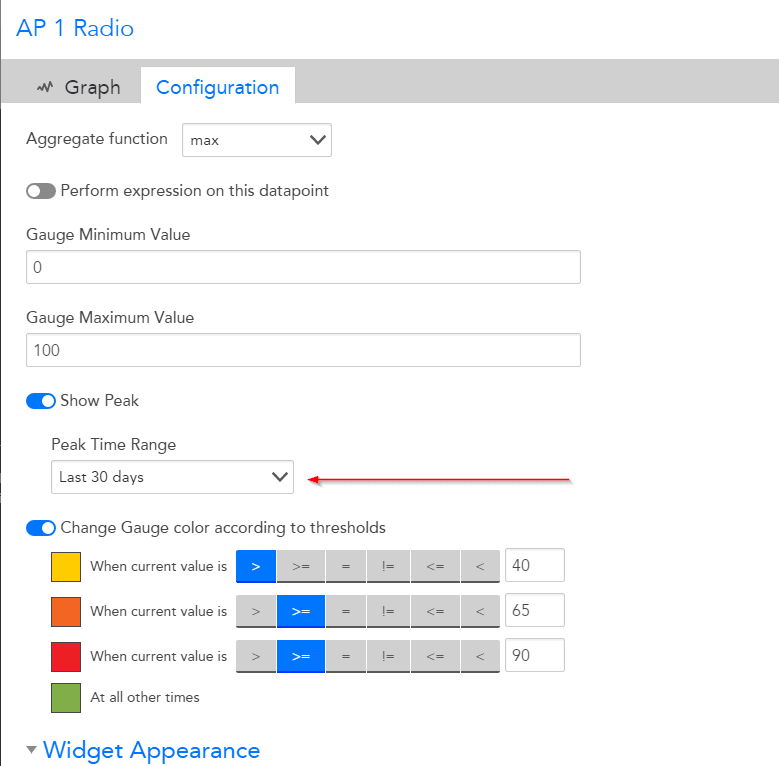Click the graph line icon on the Graph tab
The width and height of the screenshot is (779, 766).
(45, 87)
